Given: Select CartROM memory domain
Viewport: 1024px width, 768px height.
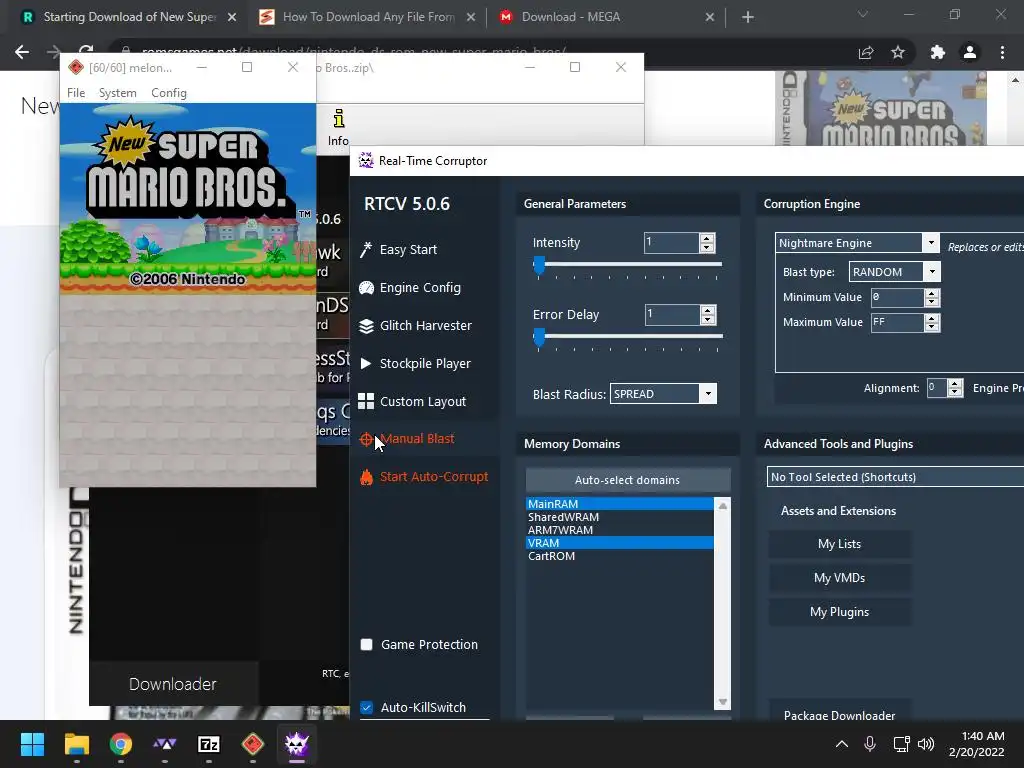Looking at the screenshot, I should pos(620,556).
